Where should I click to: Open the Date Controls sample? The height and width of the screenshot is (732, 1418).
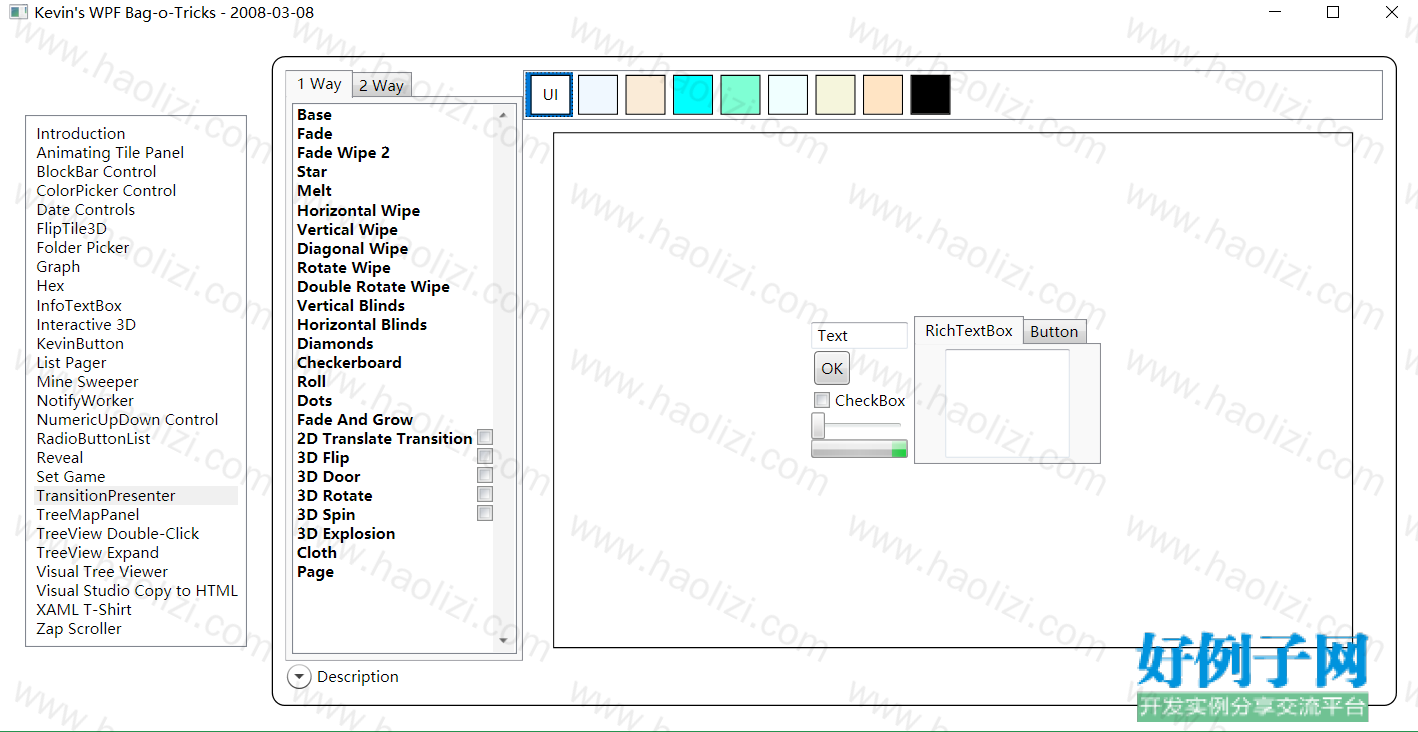(x=85, y=210)
